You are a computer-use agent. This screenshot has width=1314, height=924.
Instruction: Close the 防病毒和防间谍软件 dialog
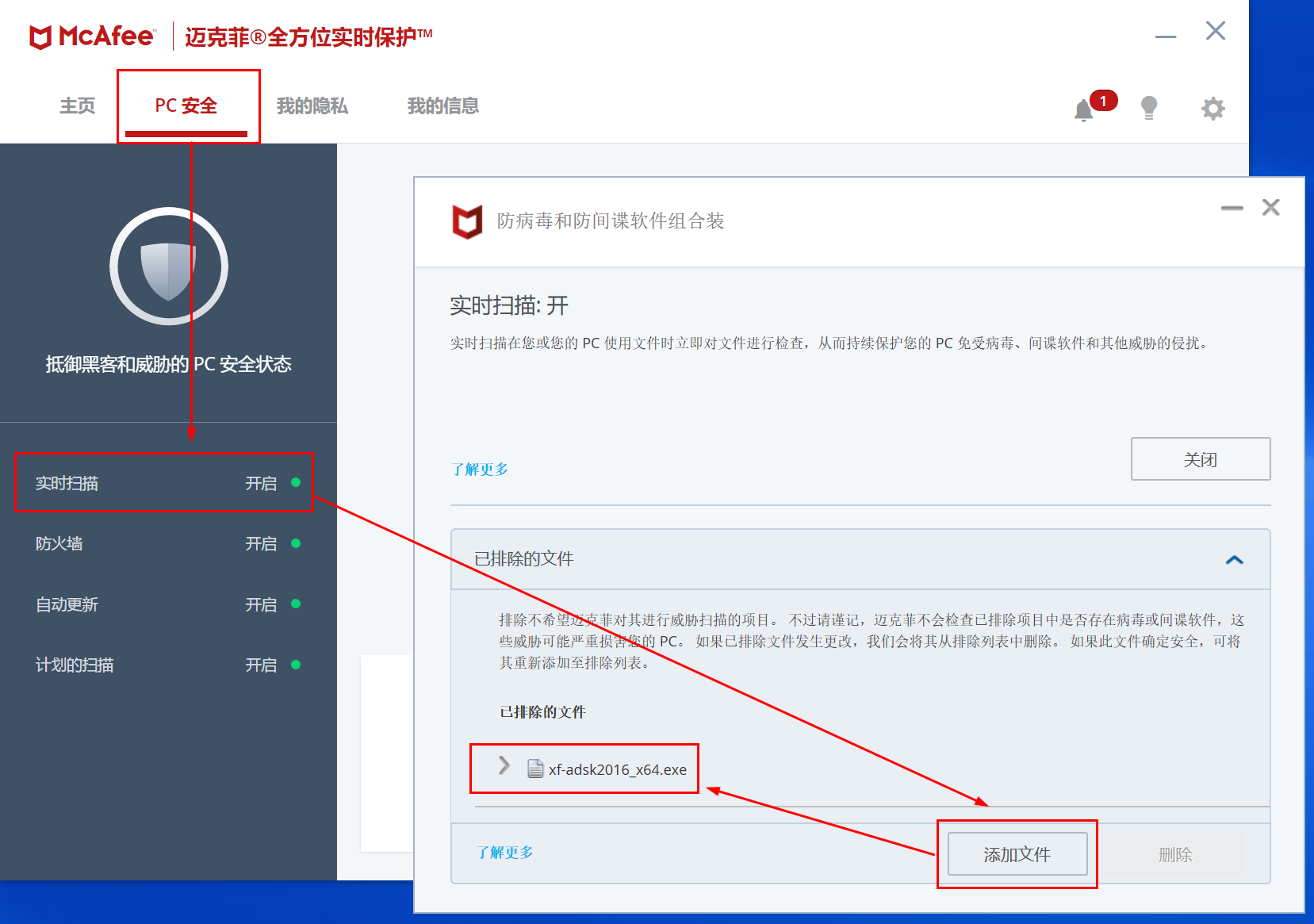point(1271,207)
